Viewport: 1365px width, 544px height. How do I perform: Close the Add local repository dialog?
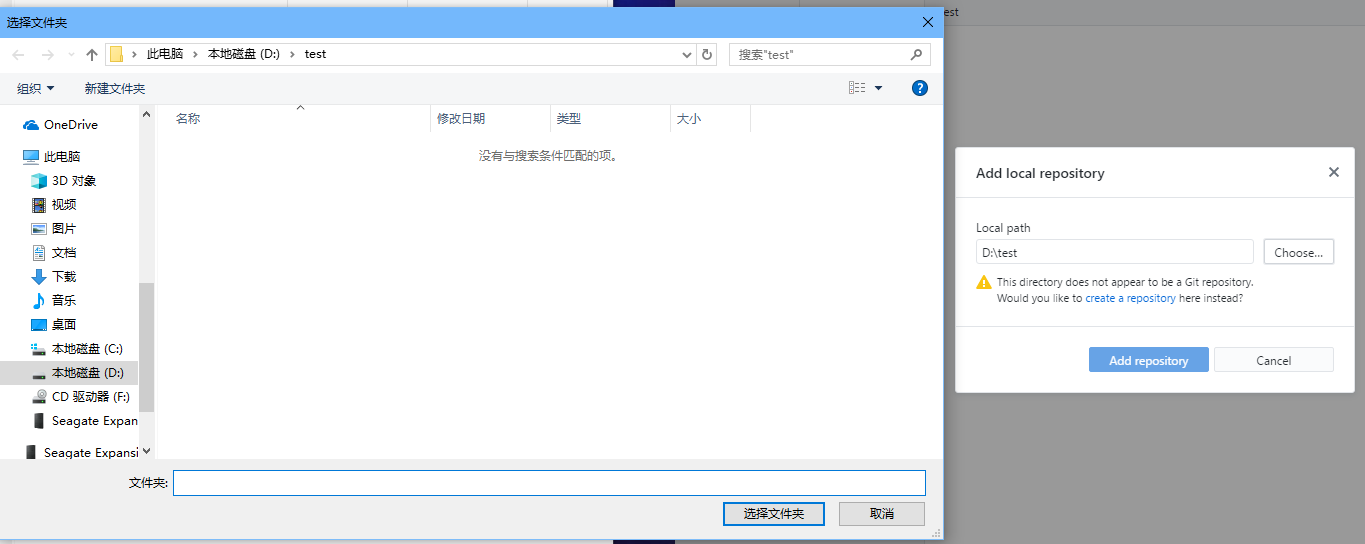pos(1333,172)
